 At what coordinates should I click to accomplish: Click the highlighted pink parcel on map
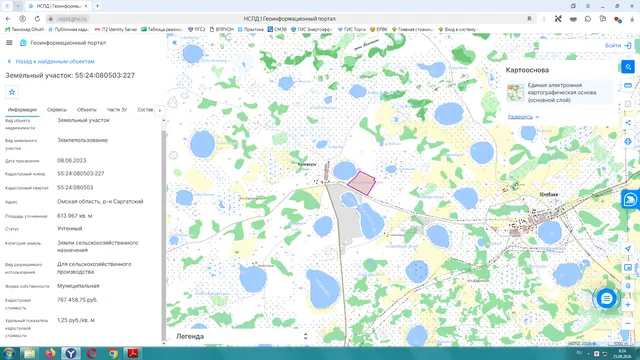[x=362, y=182]
